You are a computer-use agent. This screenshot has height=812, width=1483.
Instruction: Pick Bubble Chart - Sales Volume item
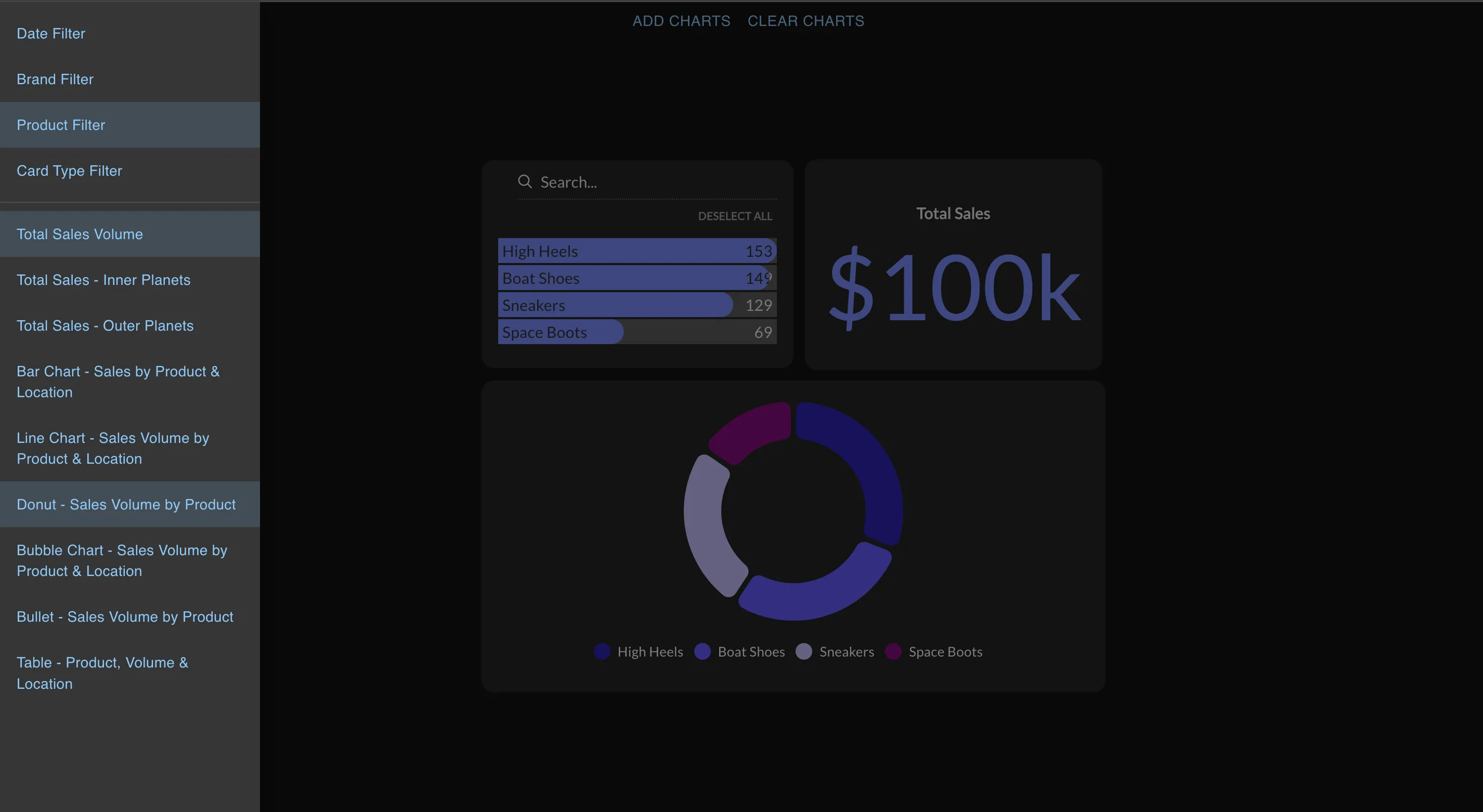pyautogui.click(x=129, y=560)
